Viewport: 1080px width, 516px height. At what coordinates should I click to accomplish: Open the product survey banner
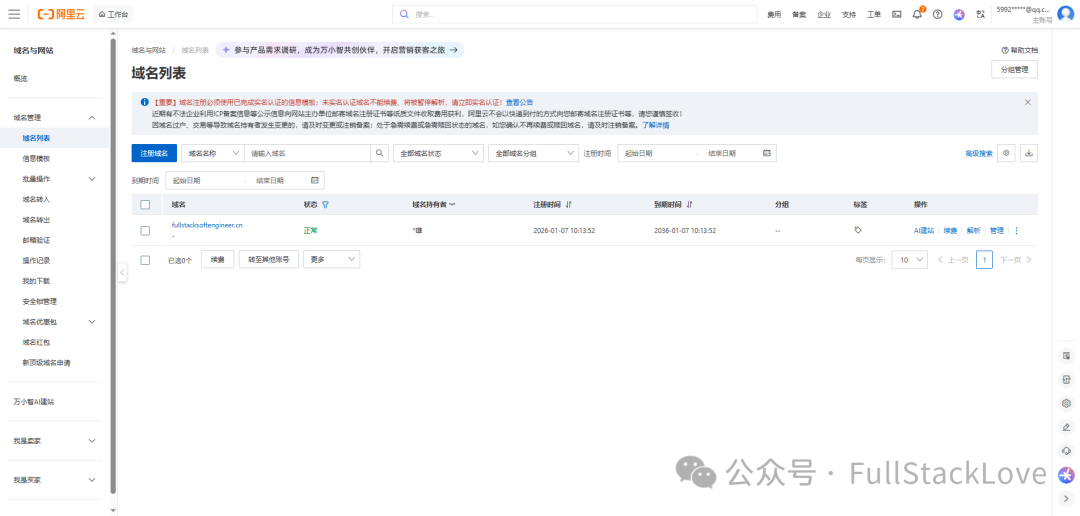click(340, 50)
